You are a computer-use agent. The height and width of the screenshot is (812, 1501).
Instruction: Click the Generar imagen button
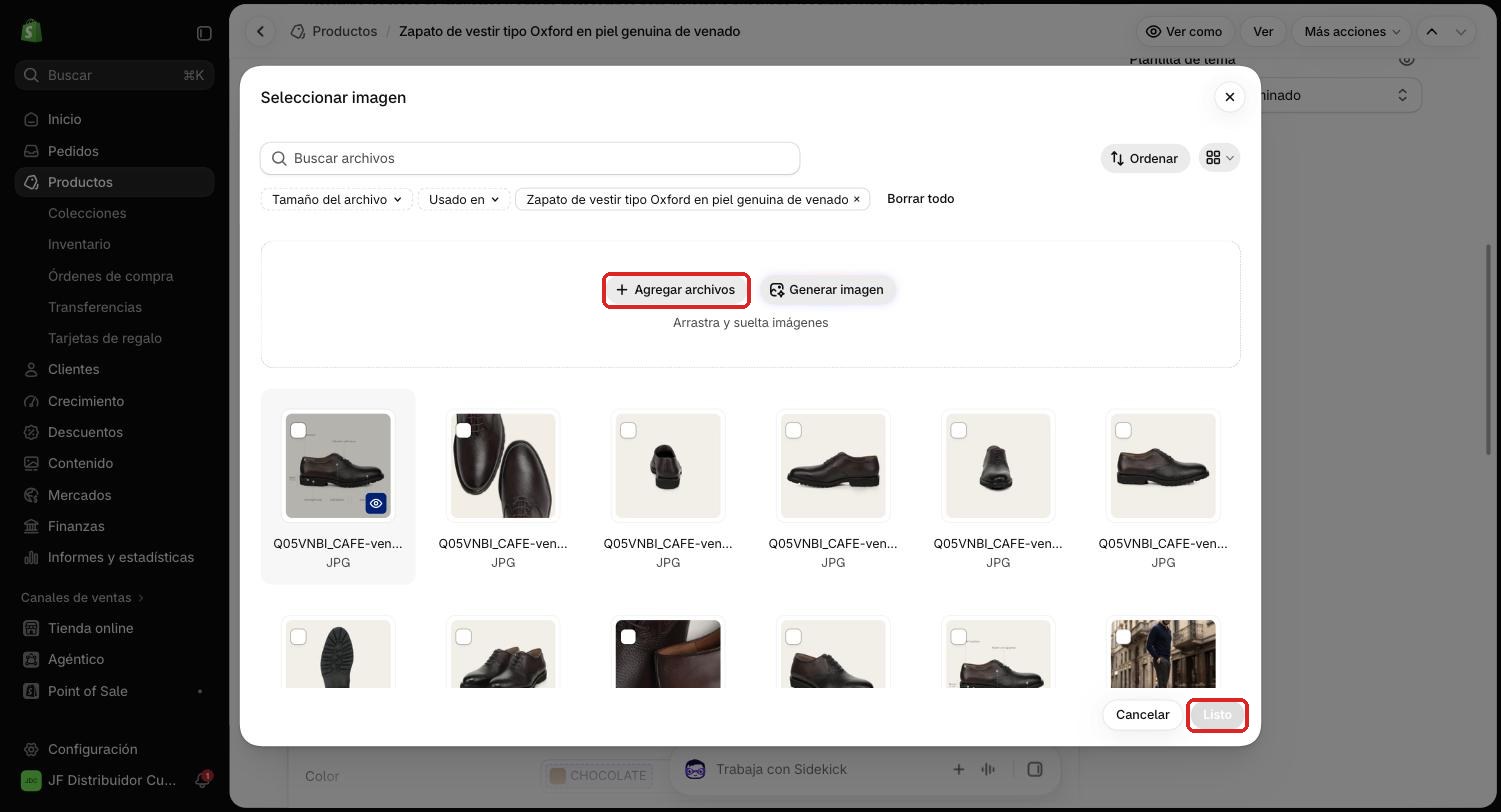pos(827,290)
